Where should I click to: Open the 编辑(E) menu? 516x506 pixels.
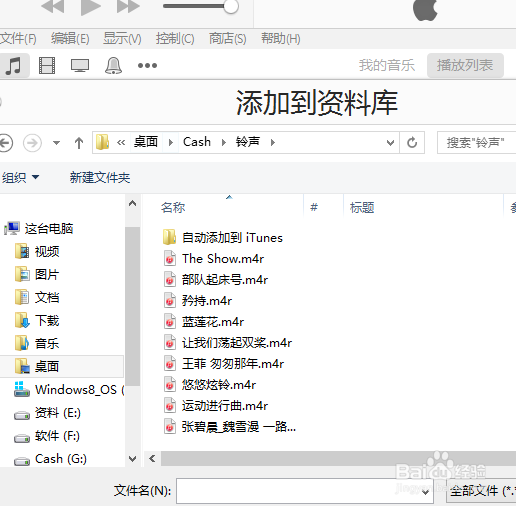(70, 39)
